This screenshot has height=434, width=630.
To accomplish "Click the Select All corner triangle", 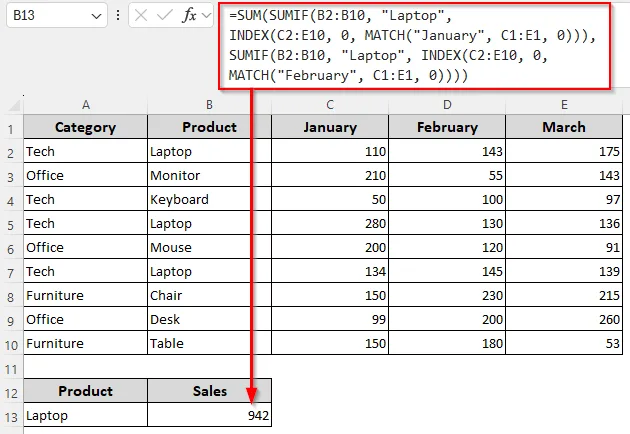I will coord(15,105).
